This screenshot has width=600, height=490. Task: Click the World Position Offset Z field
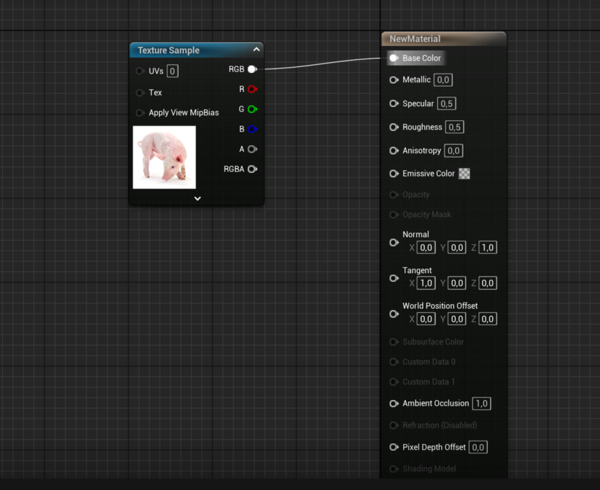488,319
